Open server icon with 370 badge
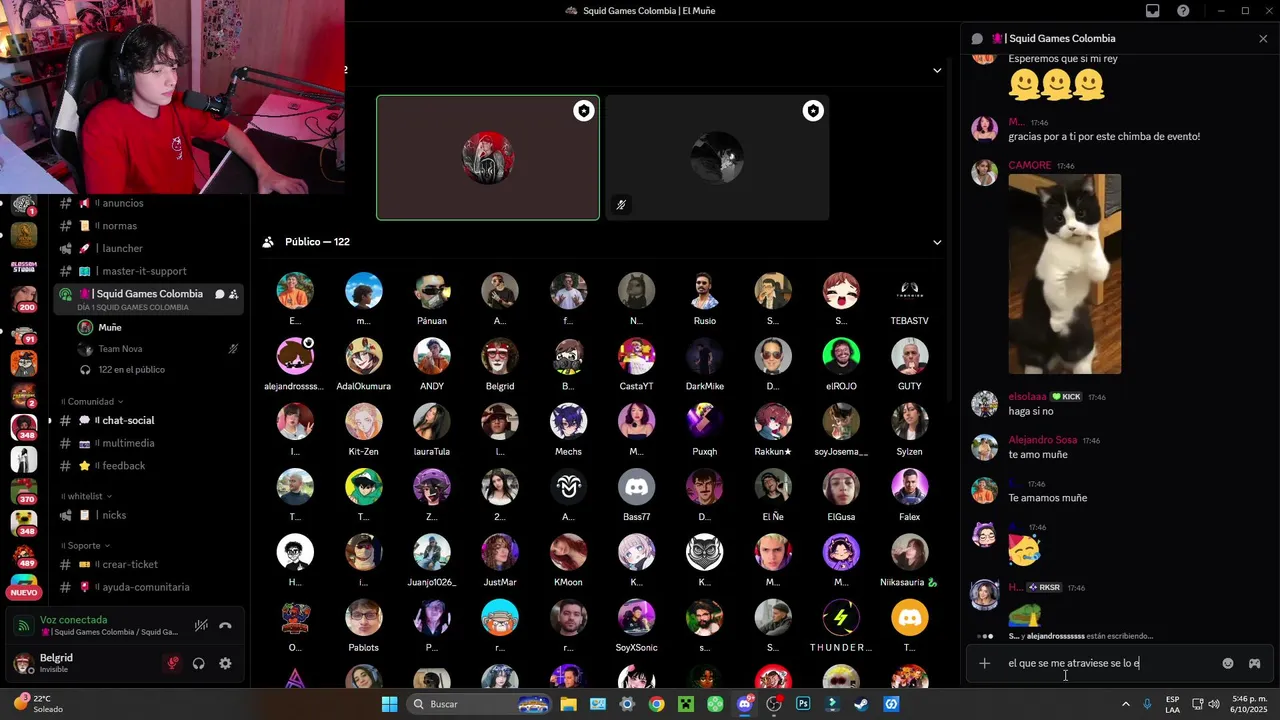Viewport: 1280px width, 720px height. click(x=24, y=490)
